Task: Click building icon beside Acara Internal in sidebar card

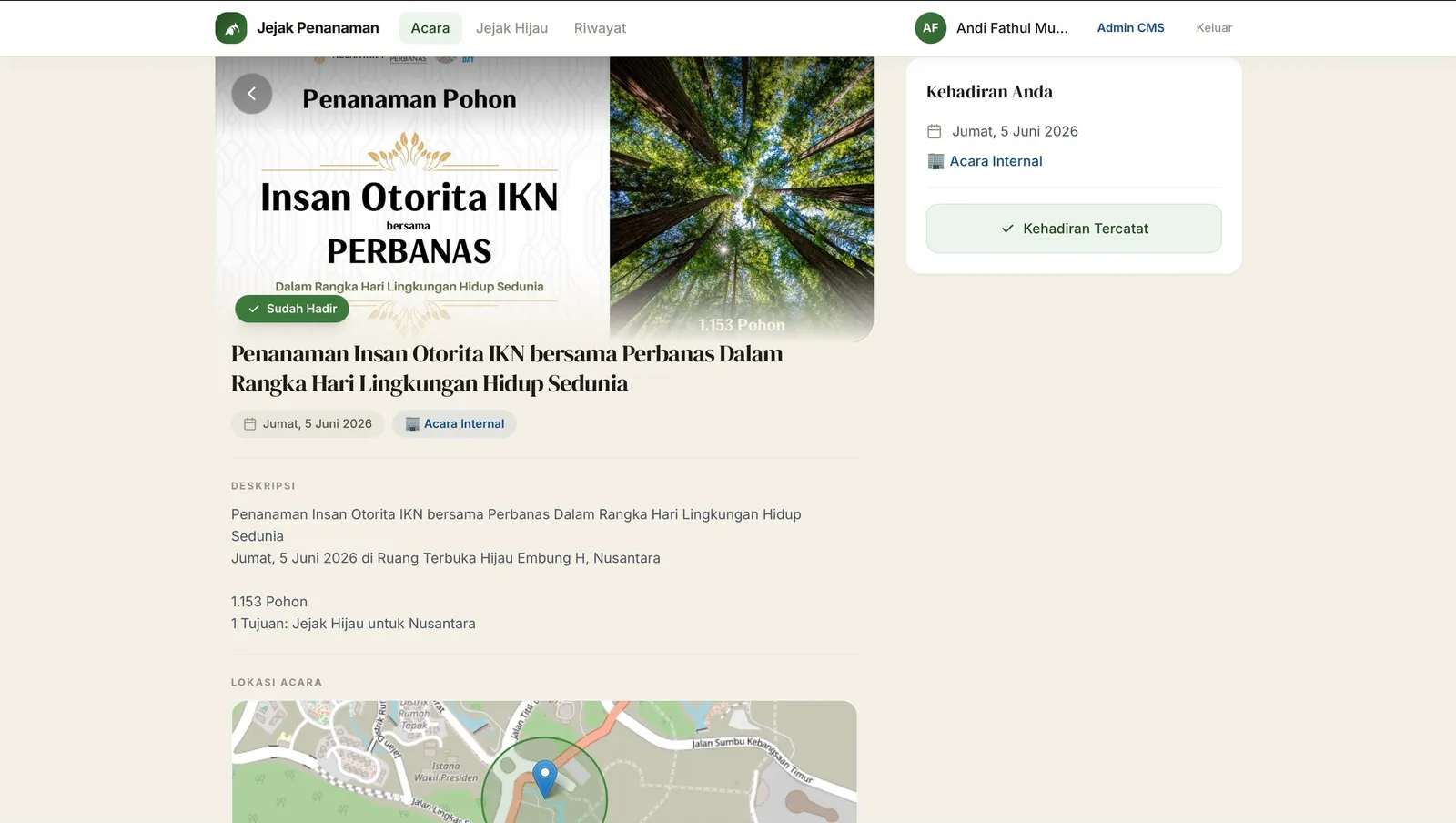Action: click(935, 161)
